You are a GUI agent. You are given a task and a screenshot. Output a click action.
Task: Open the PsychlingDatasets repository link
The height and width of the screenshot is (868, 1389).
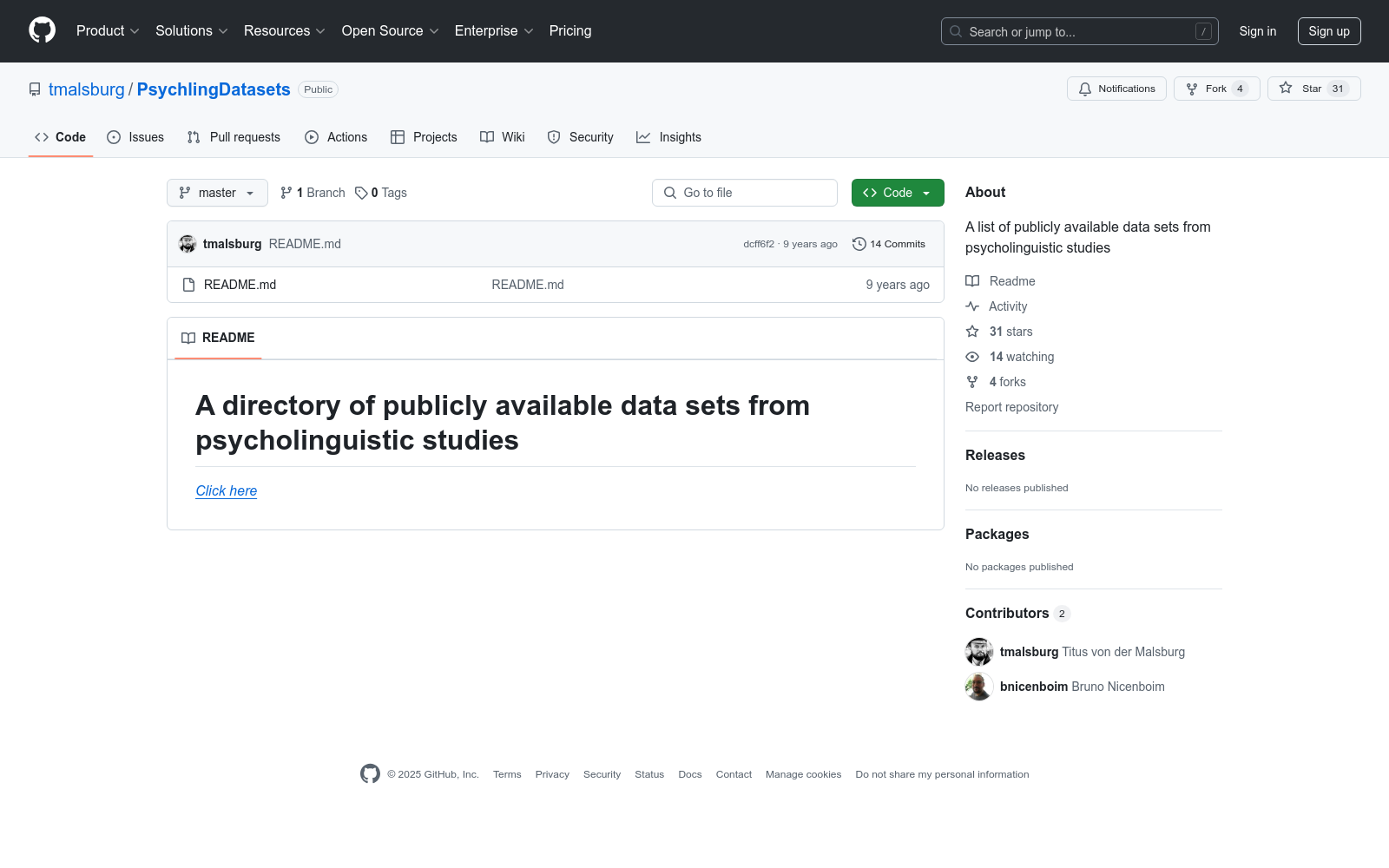(214, 89)
